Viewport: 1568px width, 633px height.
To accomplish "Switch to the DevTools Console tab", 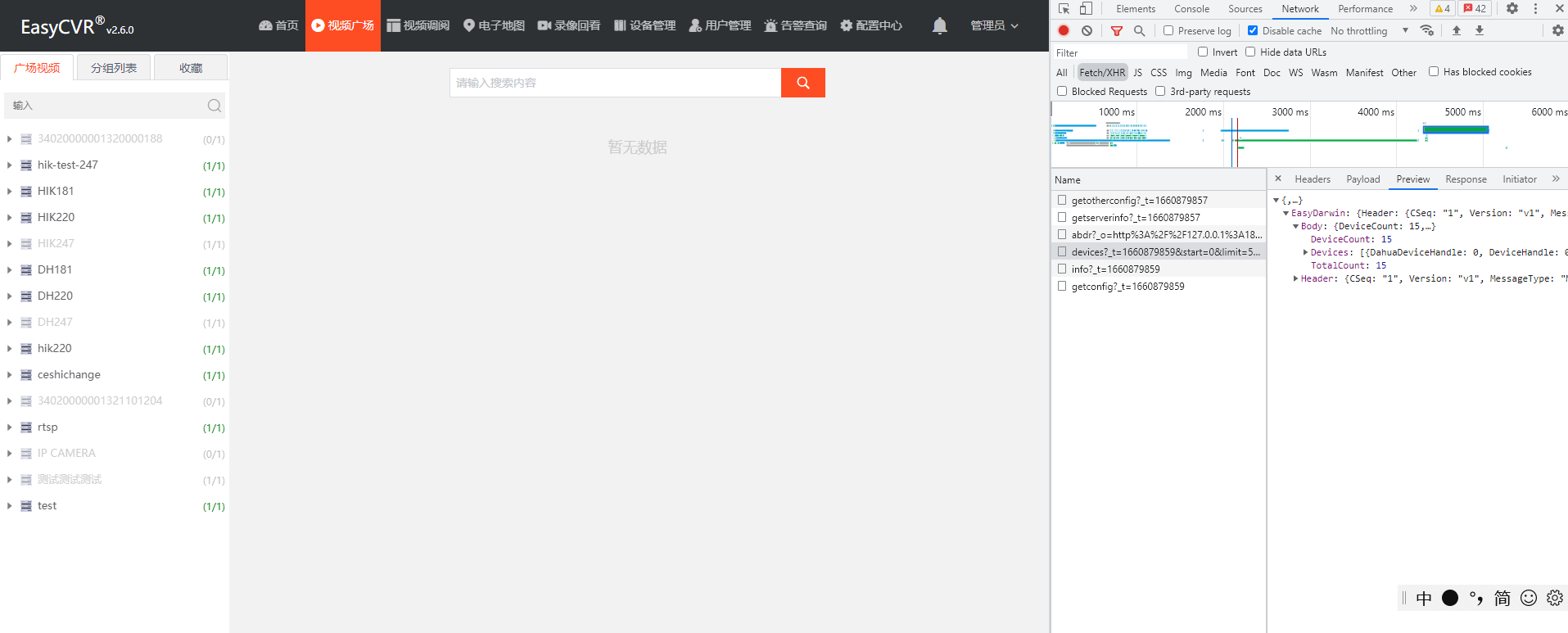I will pyautogui.click(x=1191, y=8).
